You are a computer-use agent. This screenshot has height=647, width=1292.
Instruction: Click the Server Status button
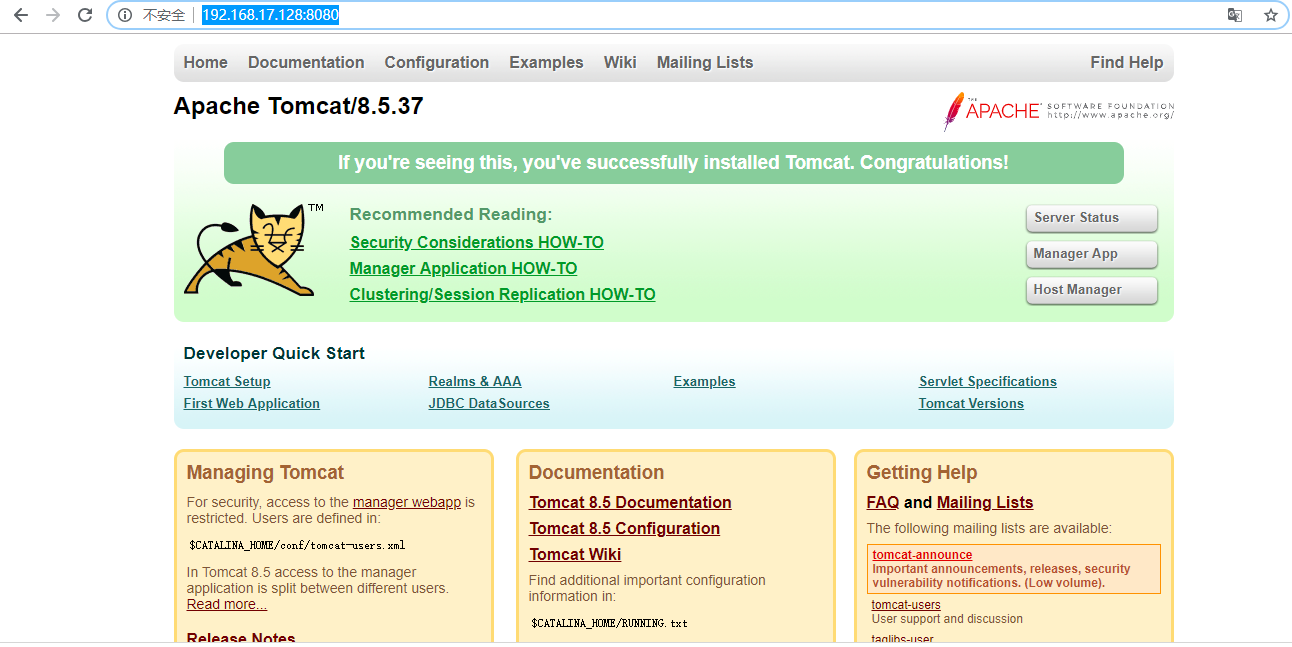[1091, 218]
